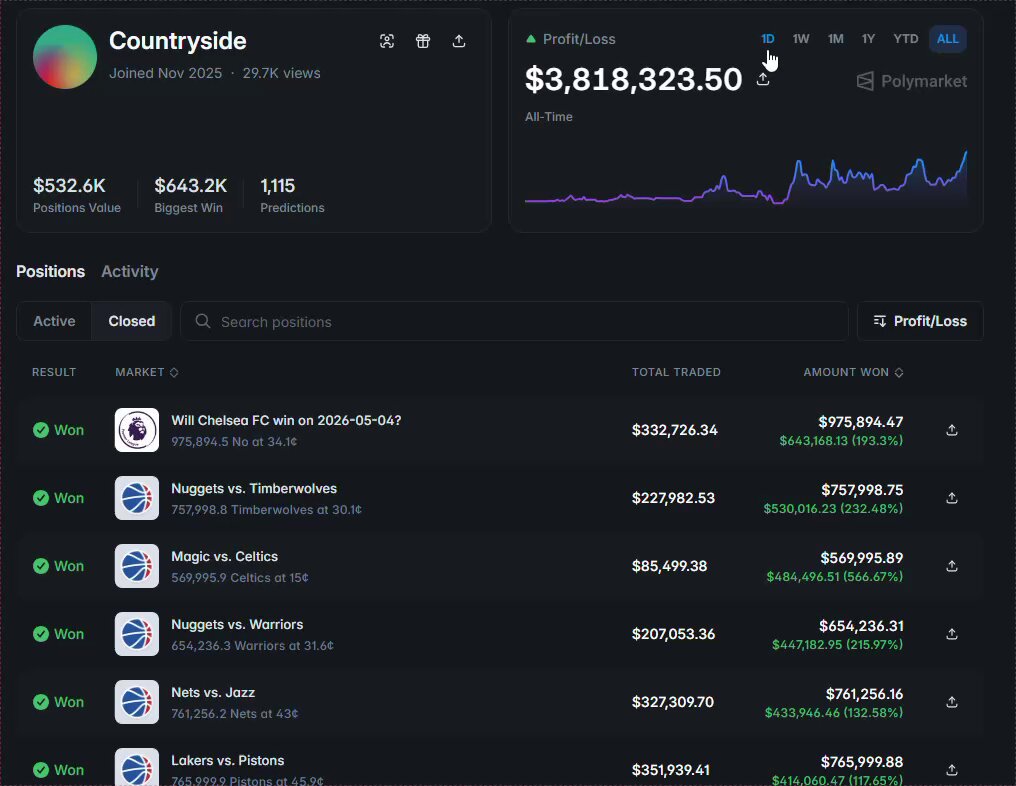1016x786 pixels.
Task: Click the green Profit/Loss up-triangle indicator
Action: point(531,39)
